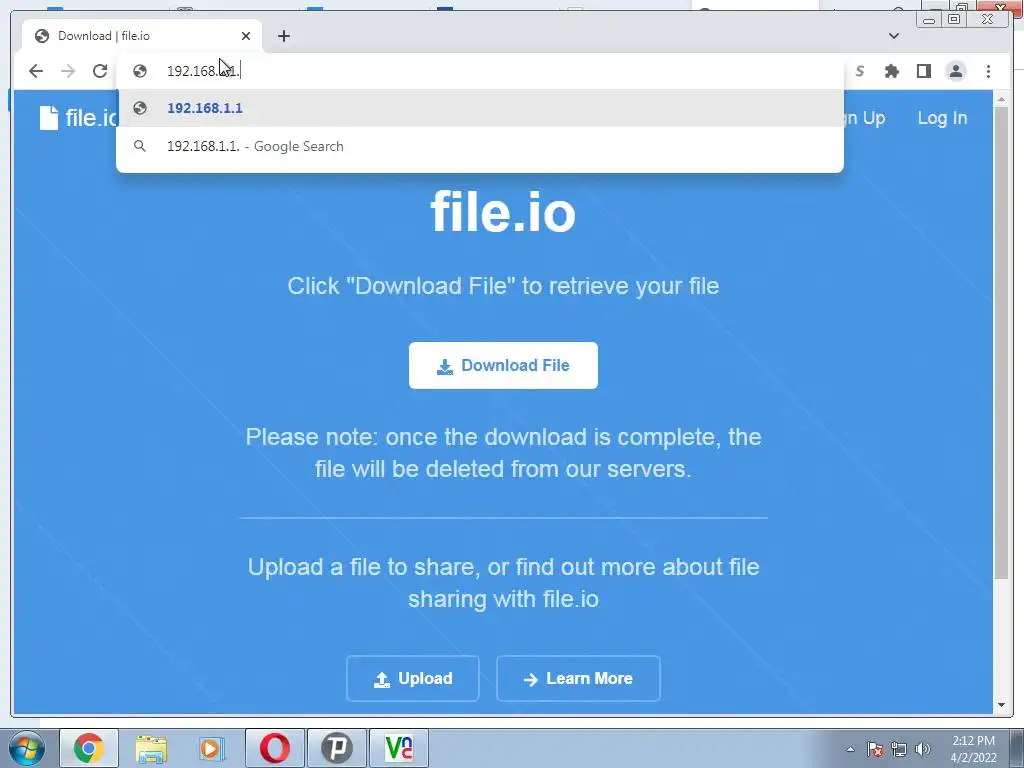The width and height of the screenshot is (1024, 768).
Task: Click the browser forward arrow
Action: point(68,71)
